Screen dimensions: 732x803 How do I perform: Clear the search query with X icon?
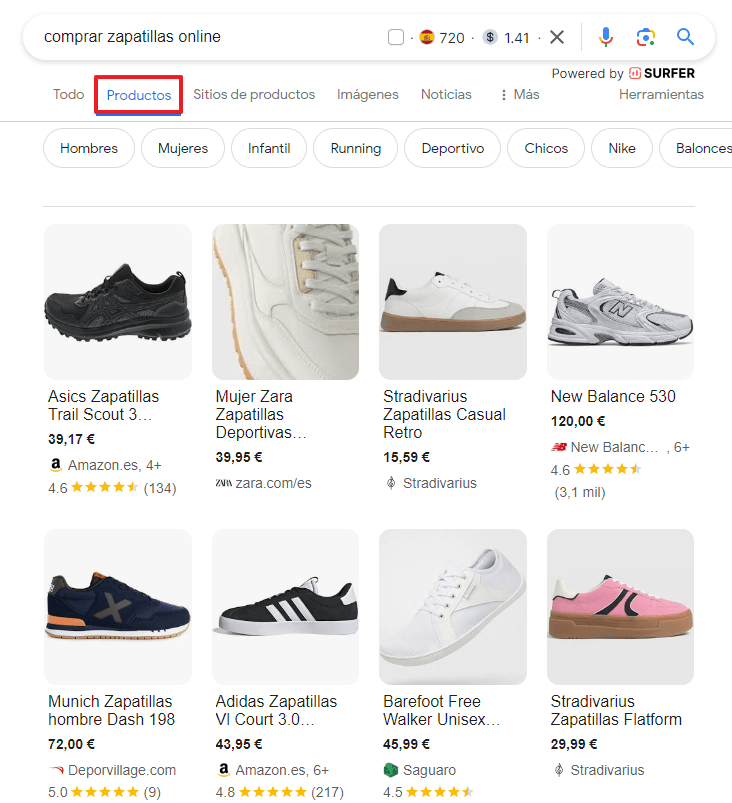pos(557,37)
